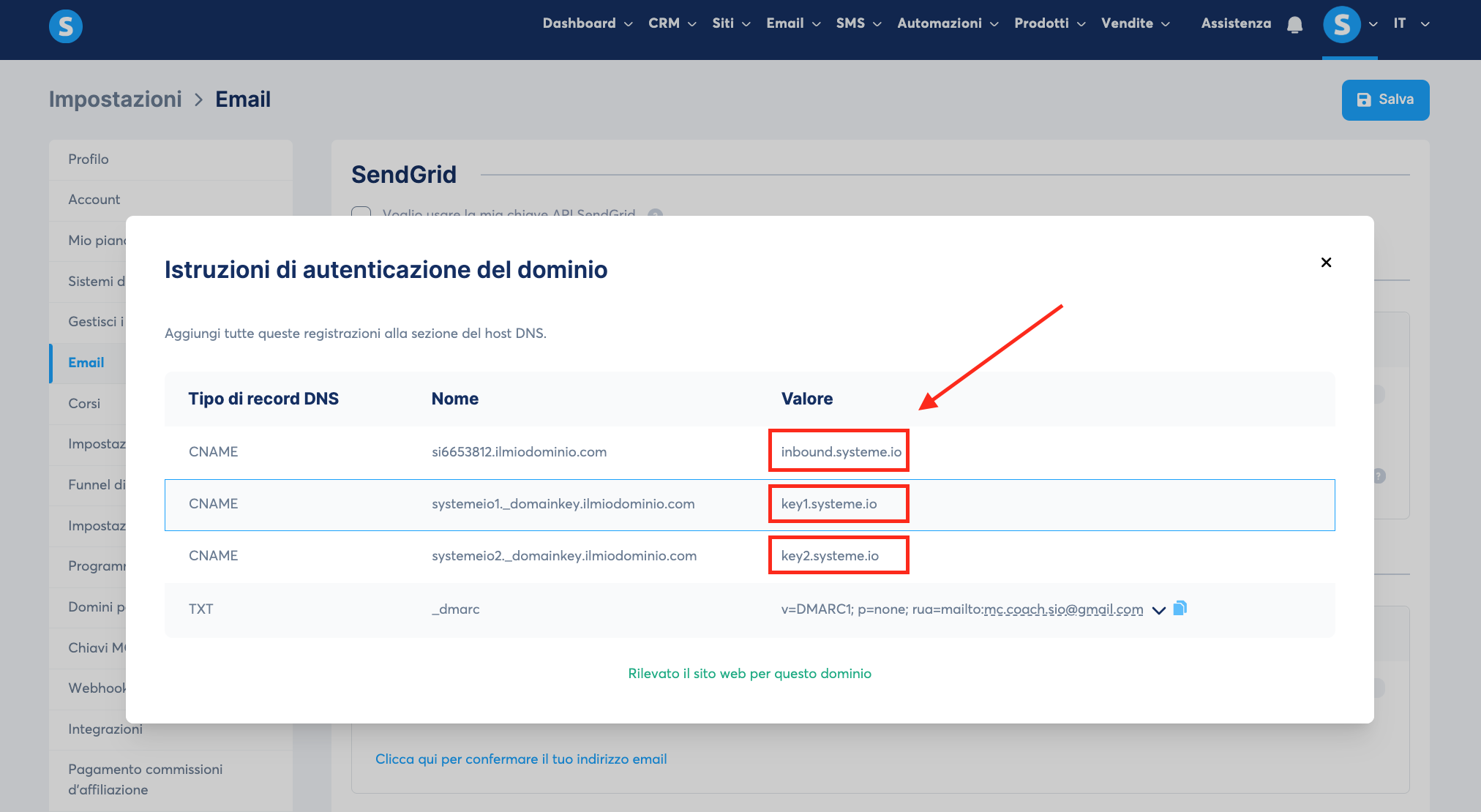The height and width of the screenshot is (812, 1481).
Task: Open the Dashboard dropdown menu
Action: tap(588, 23)
